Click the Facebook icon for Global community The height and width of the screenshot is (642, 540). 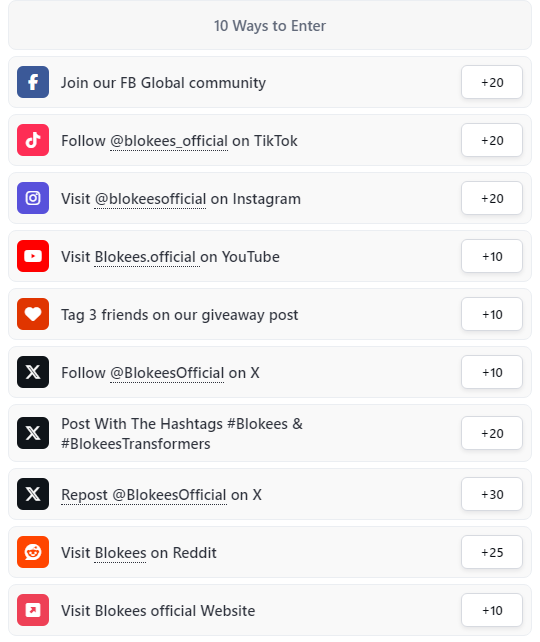coord(33,82)
